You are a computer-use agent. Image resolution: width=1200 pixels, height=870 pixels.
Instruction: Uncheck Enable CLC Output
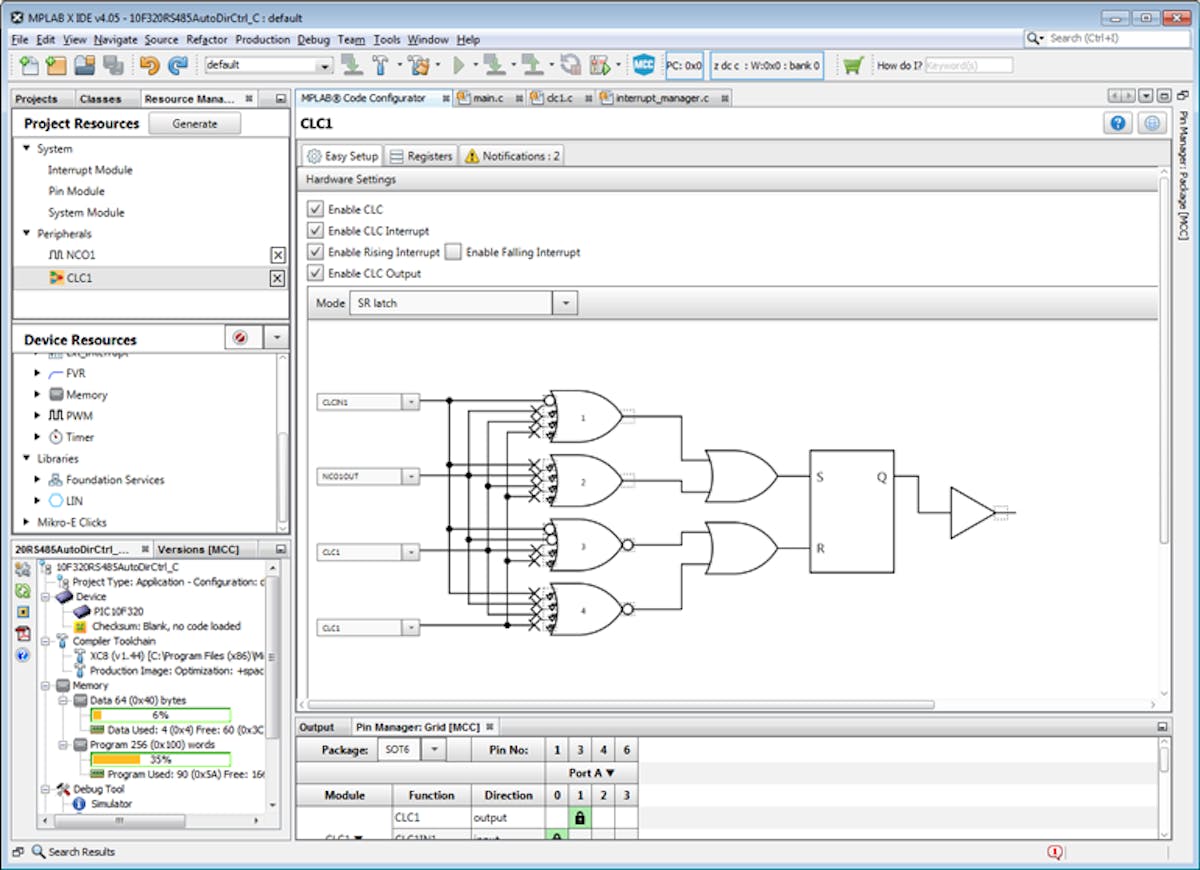click(315, 273)
